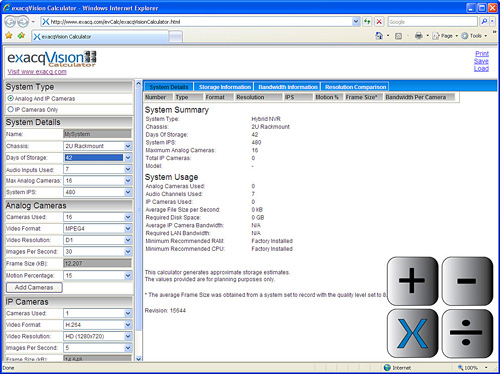Click the RSS Feeds toolbar icon
This screenshot has height=374, width=500.
coord(398,36)
